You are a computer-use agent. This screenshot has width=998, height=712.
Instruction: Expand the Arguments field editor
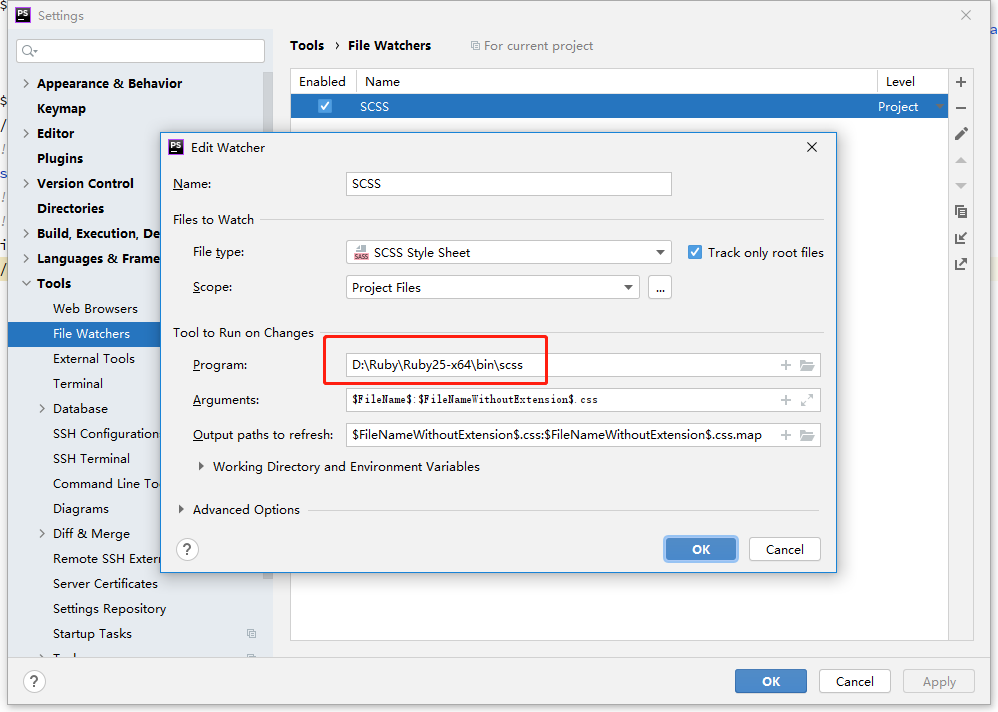(807, 400)
